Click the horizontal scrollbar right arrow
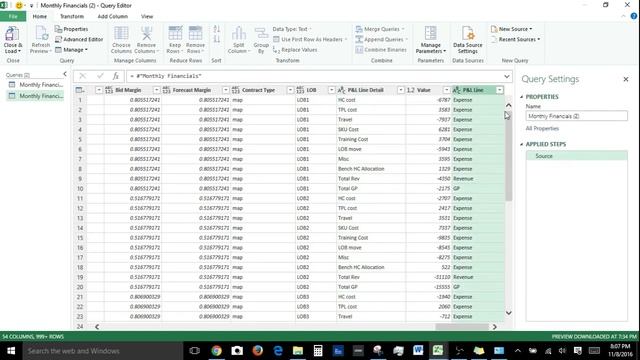The width and height of the screenshot is (640, 360). pos(494,327)
